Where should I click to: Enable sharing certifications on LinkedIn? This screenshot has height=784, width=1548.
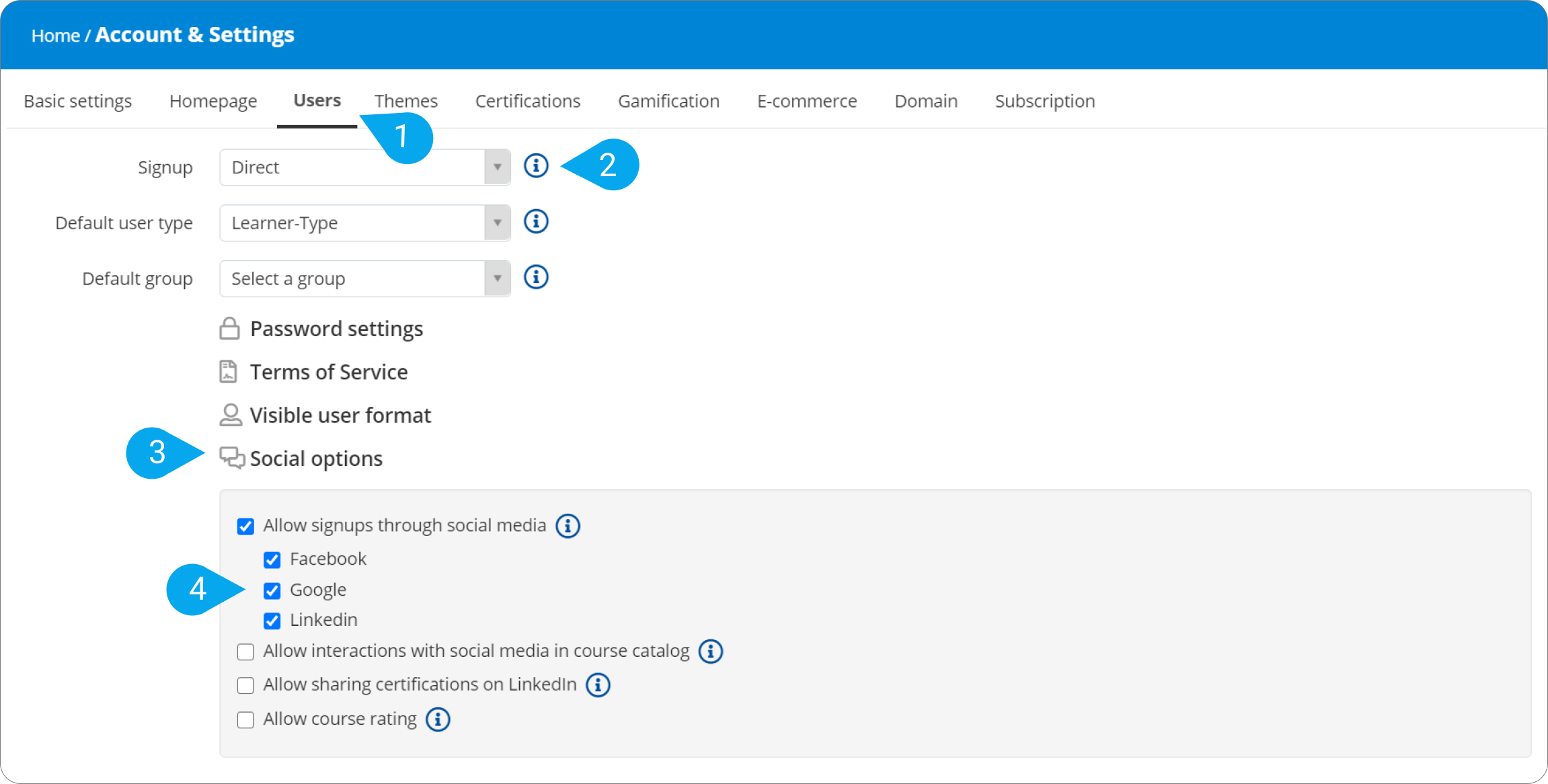pyautogui.click(x=245, y=686)
